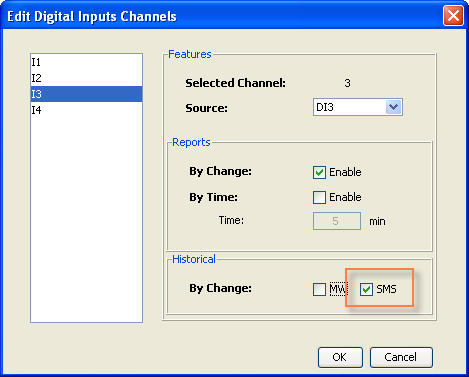This screenshot has width=469, height=377.
Task: Select channel I1 in the list
Action: (86, 62)
